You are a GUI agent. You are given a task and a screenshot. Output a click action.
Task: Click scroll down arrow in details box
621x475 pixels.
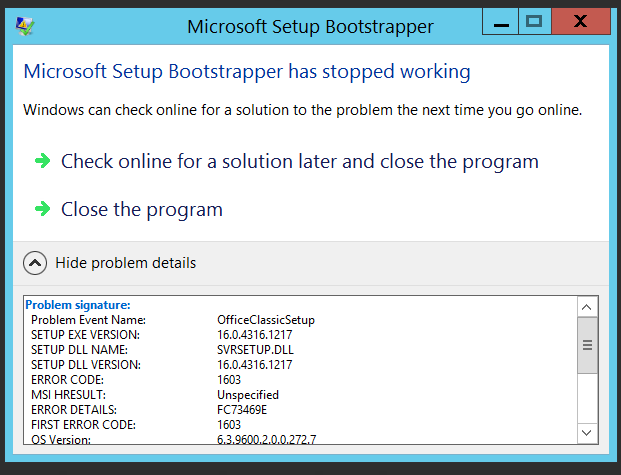587,433
